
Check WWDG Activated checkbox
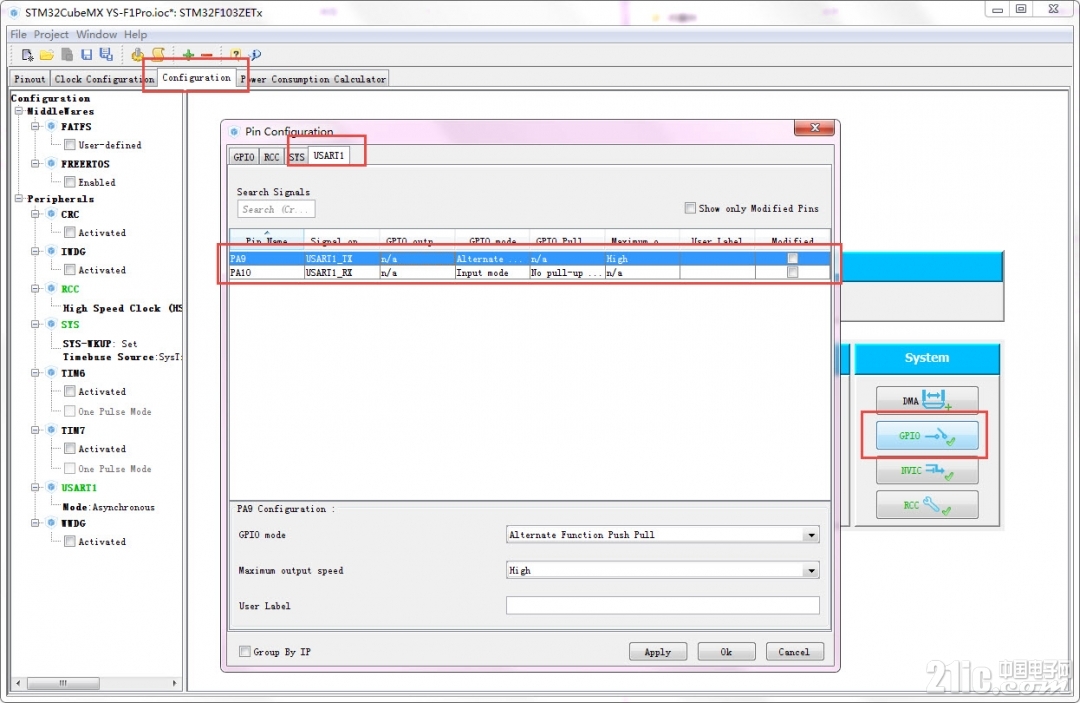[x=70, y=541]
